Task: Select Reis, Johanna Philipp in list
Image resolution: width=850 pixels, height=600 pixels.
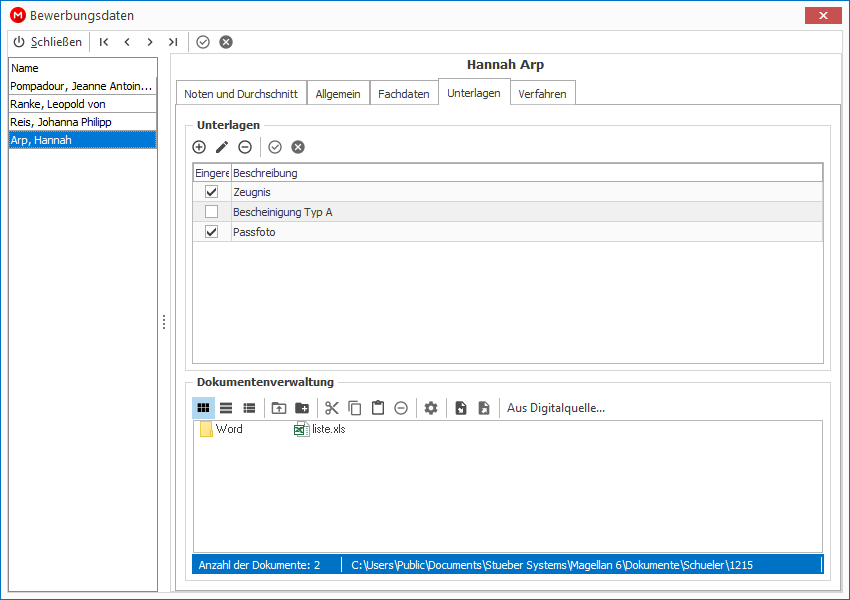Action: (x=82, y=122)
